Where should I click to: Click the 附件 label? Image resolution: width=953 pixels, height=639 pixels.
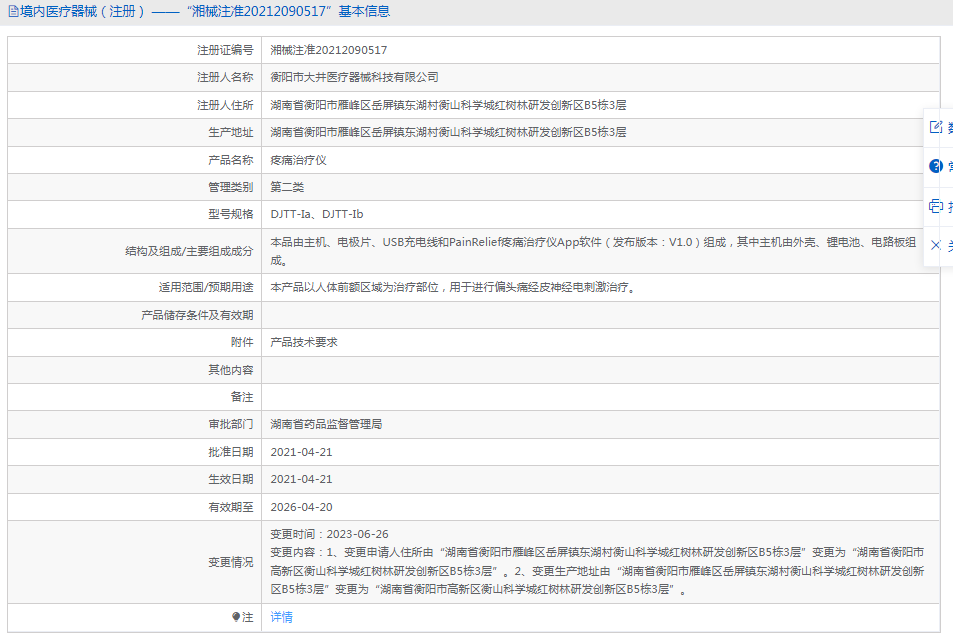coord(242,342)
